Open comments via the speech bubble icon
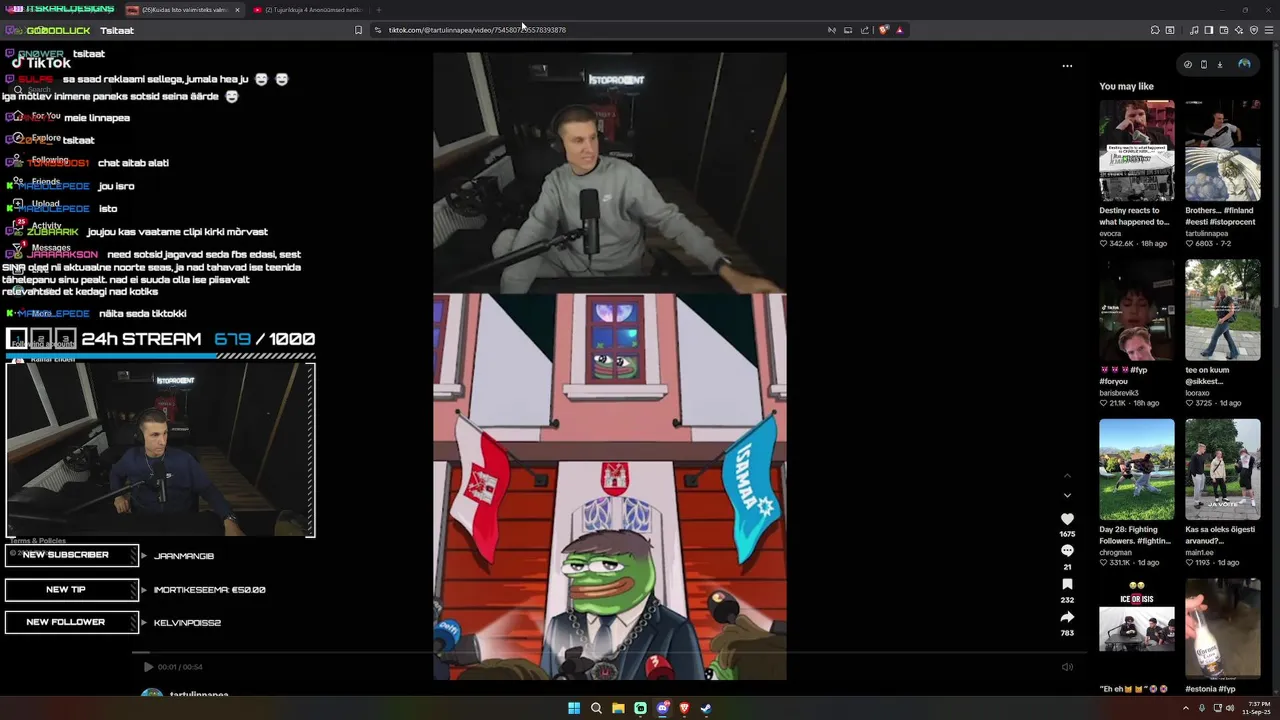 point(1067,551)
